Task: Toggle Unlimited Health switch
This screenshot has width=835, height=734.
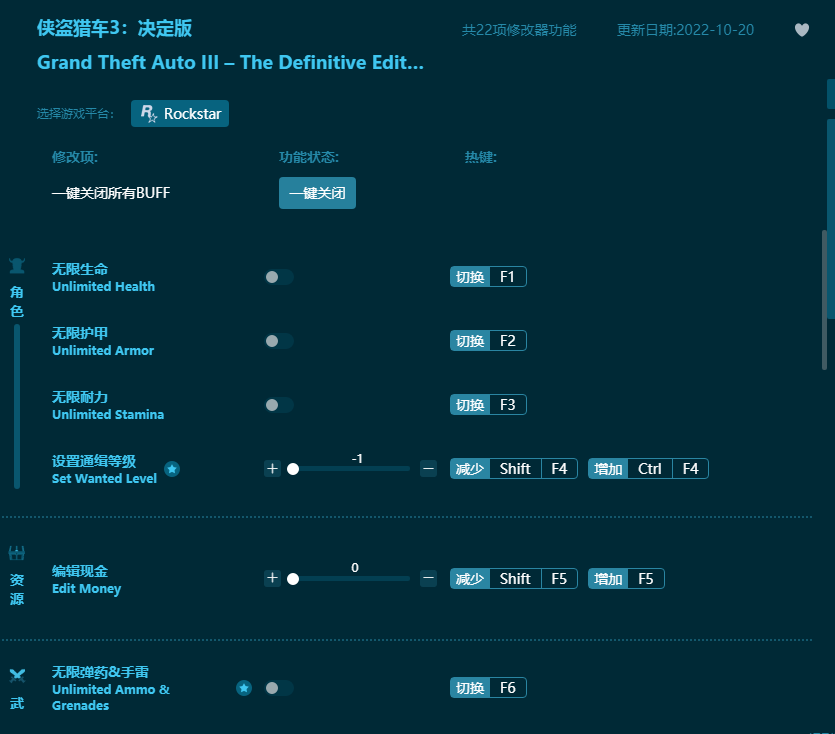Action: tap(279, 277)
